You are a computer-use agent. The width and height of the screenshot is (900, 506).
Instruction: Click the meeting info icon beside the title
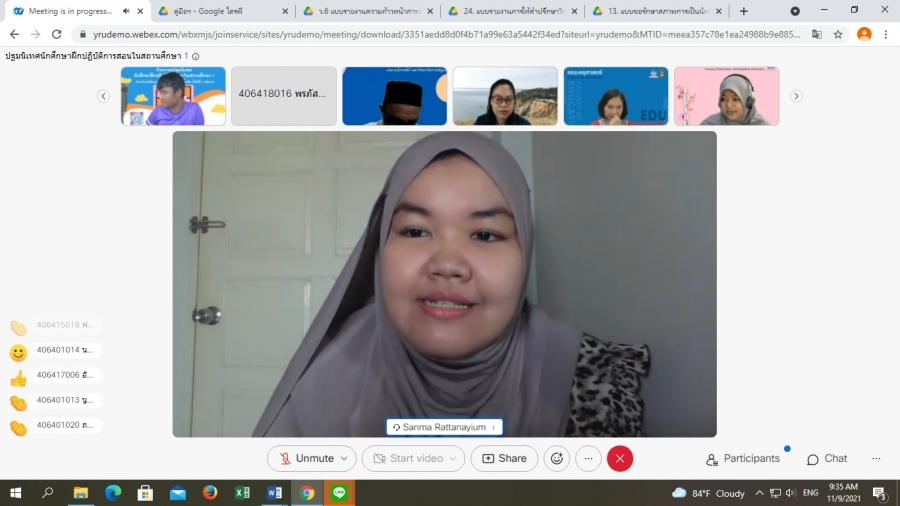click(196, 56)
